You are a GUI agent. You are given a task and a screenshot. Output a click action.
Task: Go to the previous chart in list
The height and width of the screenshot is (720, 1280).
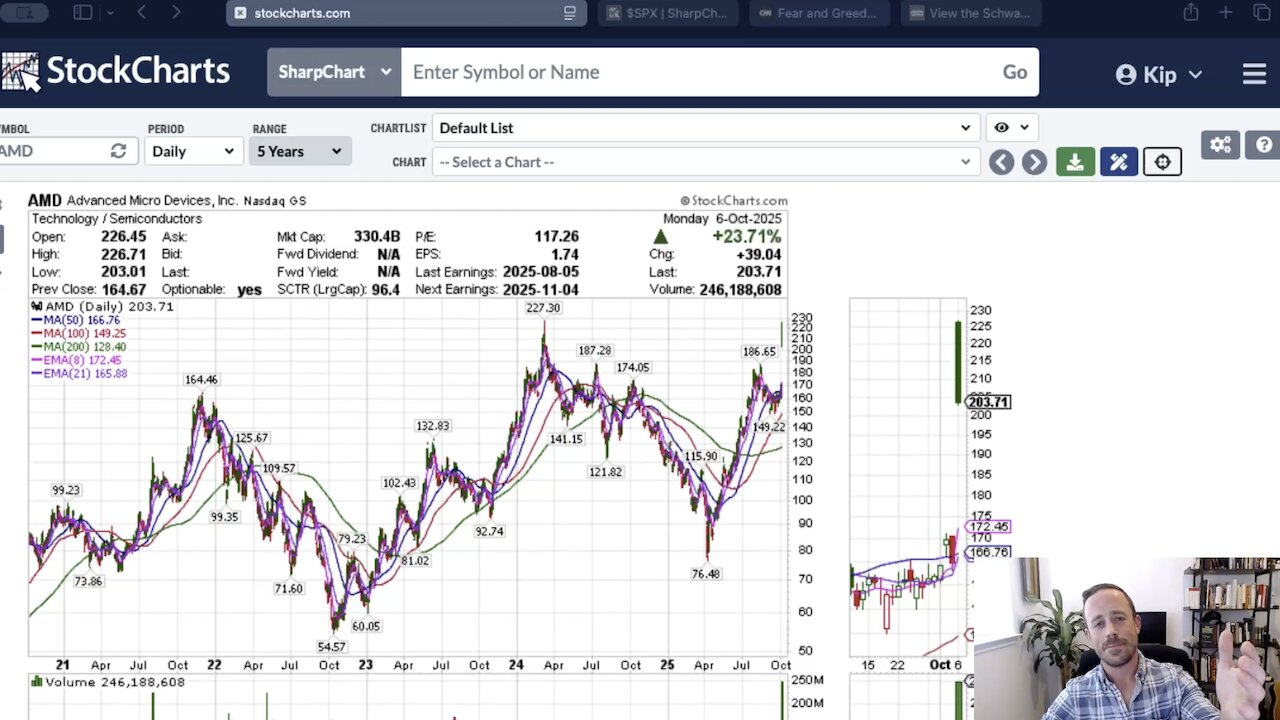click(1001, 162)
